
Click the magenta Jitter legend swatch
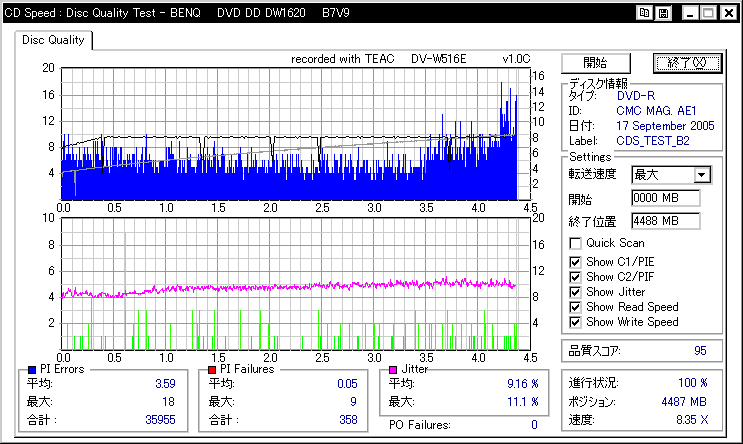point(393,370)
